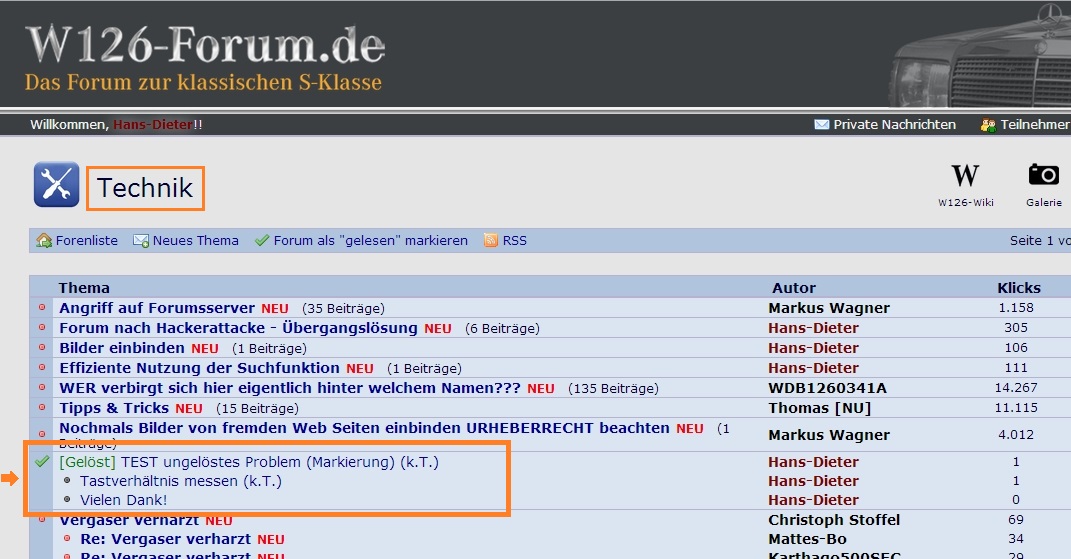Open the Gelöst TEST ungelöstes Problem thread
Viewport: 1071px width, 559px height.
(x=249, y=462)
